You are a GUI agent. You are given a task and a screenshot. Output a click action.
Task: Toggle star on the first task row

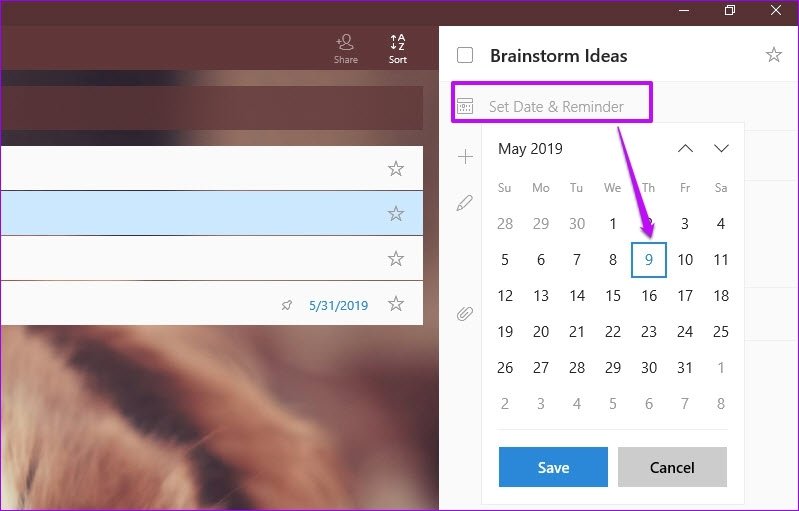(396, 169)
